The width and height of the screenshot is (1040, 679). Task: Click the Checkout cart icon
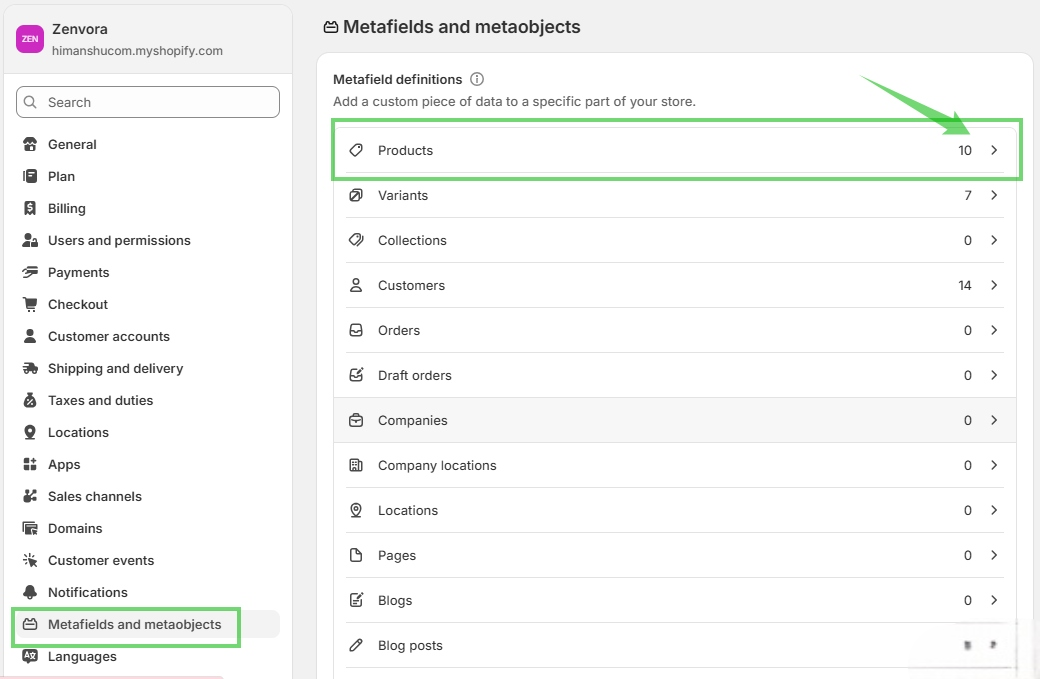[x=31, y=304]
